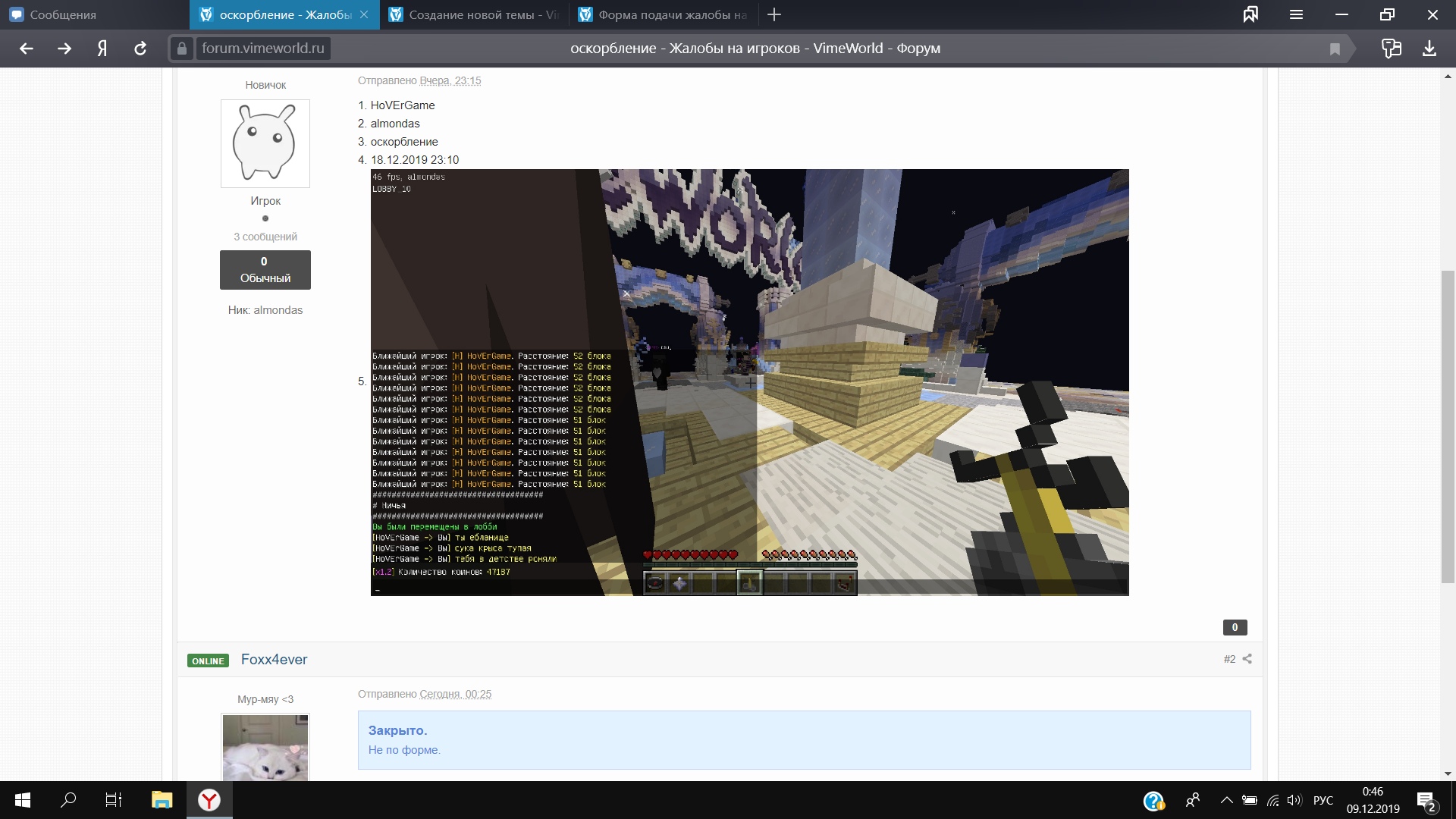
Task: Reload the page with the refresh icon
Action: click(140, 49)
